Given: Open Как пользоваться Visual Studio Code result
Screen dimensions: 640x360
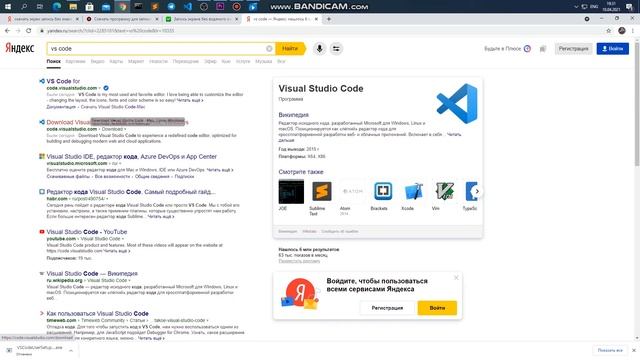Looking at the screenshot, I should point(97,313).
